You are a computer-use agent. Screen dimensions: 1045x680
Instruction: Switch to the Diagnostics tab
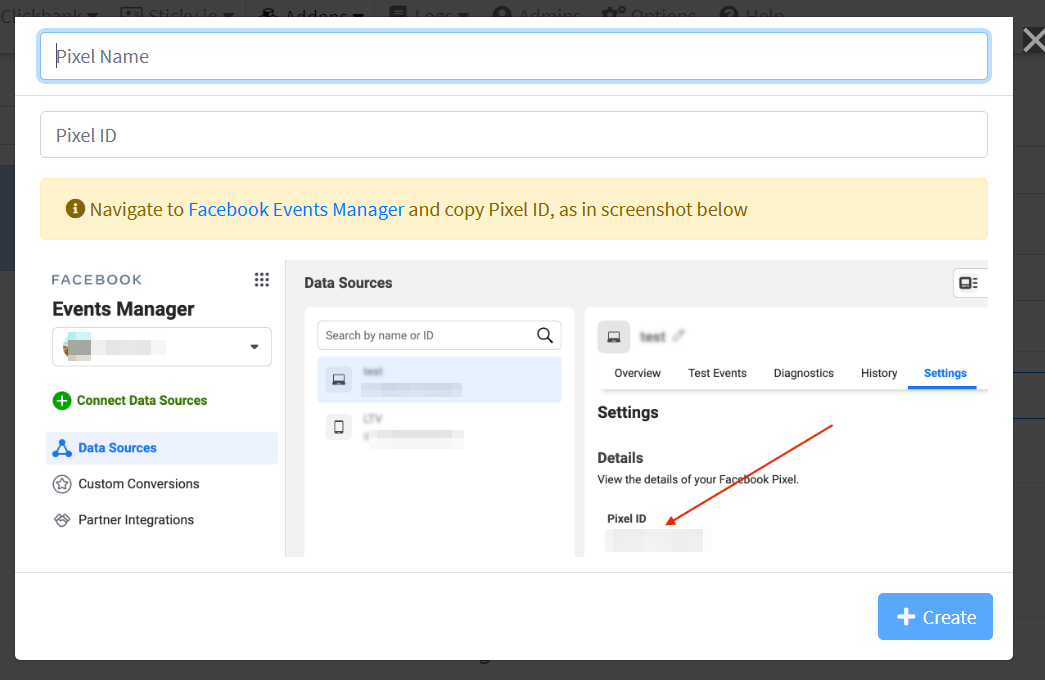point(803,373)
